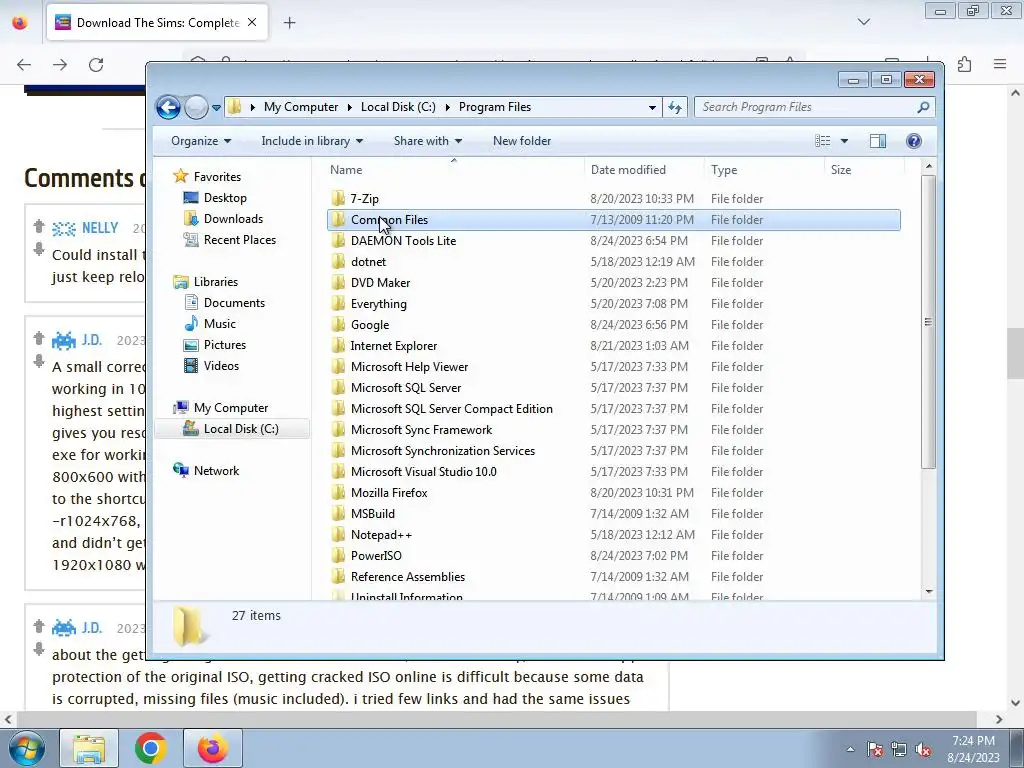Open Explorer help via question mark icon
The image size is (1024, 768).
pos(914,141)
